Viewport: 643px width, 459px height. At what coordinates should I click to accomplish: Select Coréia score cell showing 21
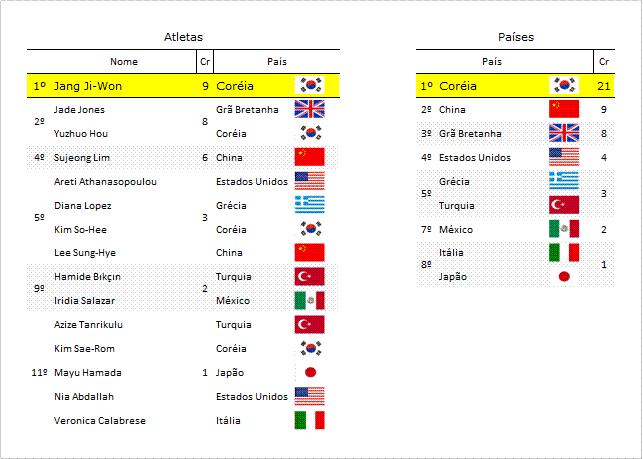point(604,86)
